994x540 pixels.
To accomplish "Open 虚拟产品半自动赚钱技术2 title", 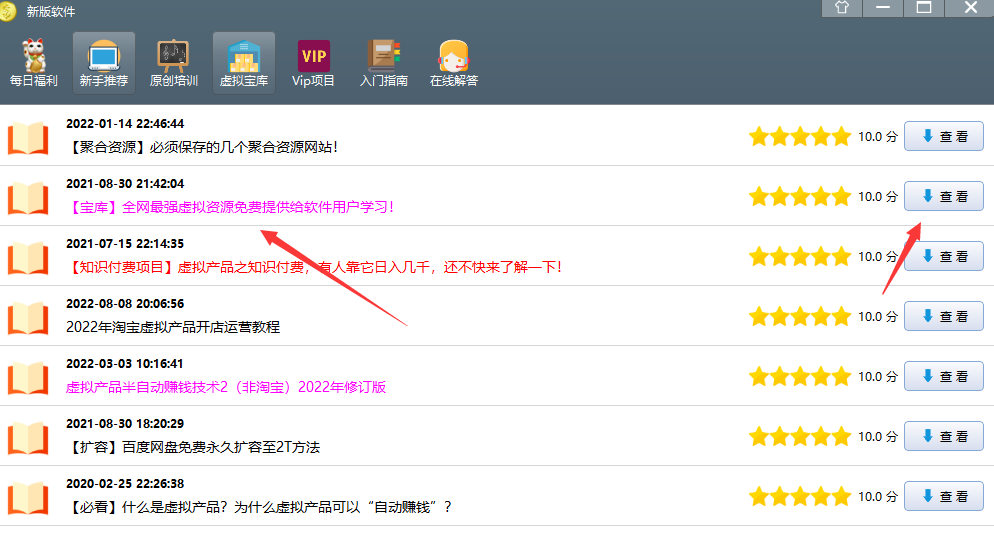I will coord(226,387).
